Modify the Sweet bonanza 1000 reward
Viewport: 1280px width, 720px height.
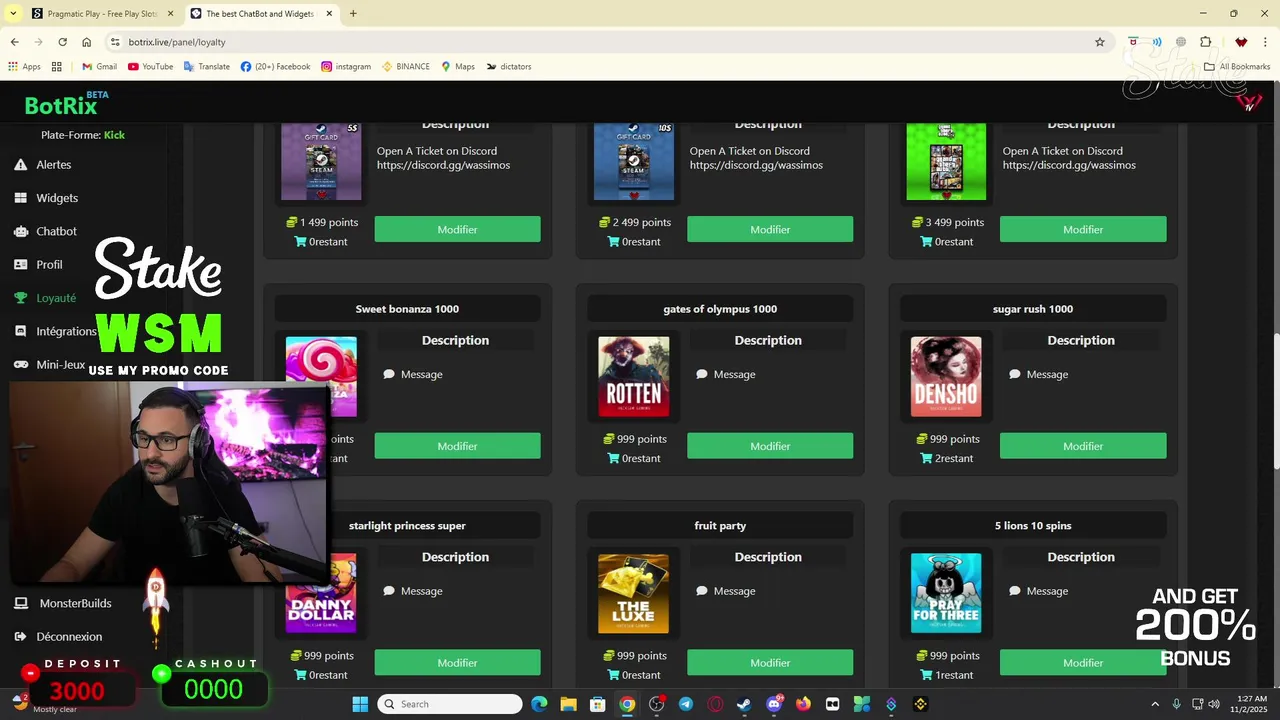coord(457,446)
